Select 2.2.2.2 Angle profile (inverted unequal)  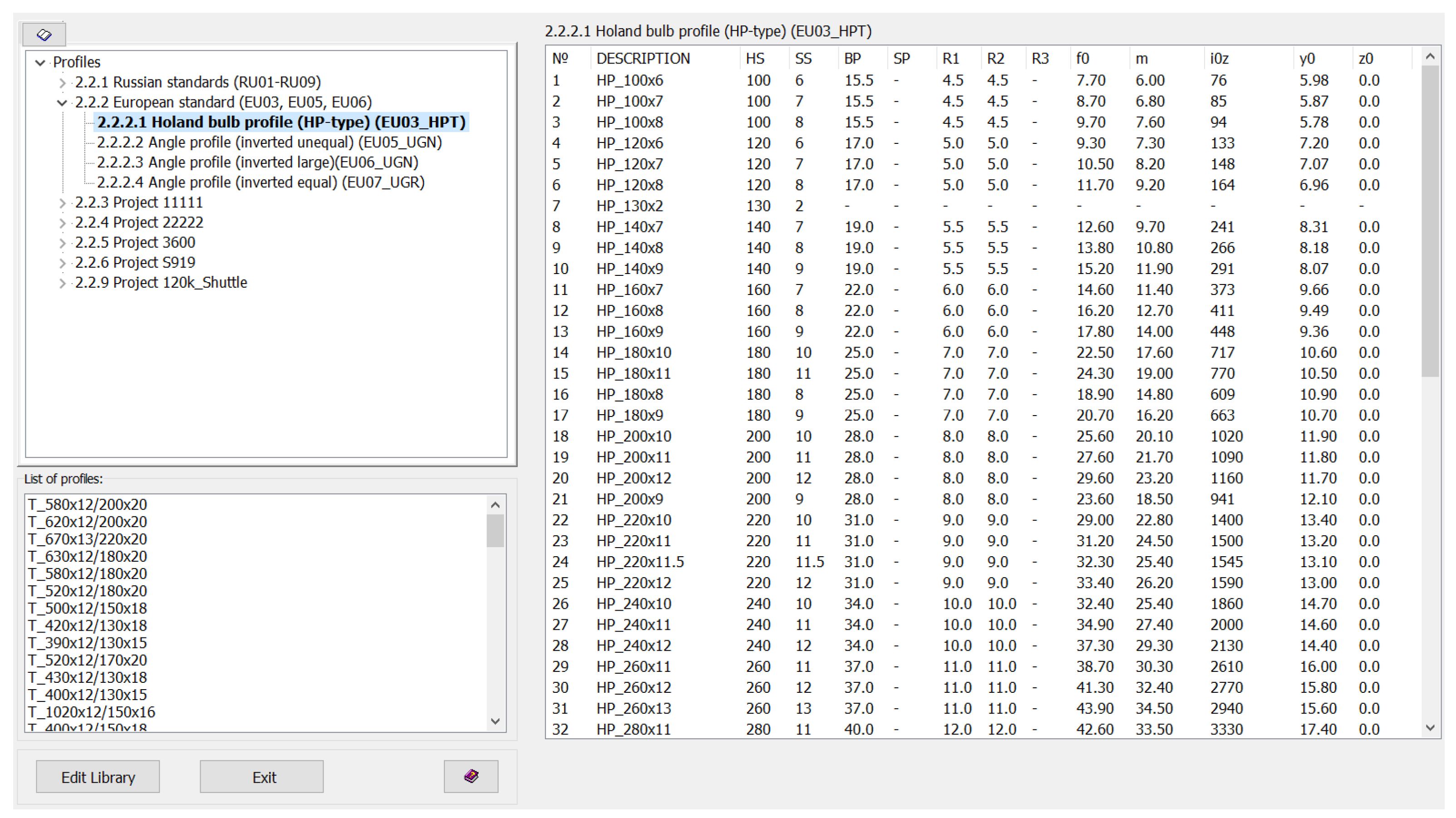coord(269,142)
